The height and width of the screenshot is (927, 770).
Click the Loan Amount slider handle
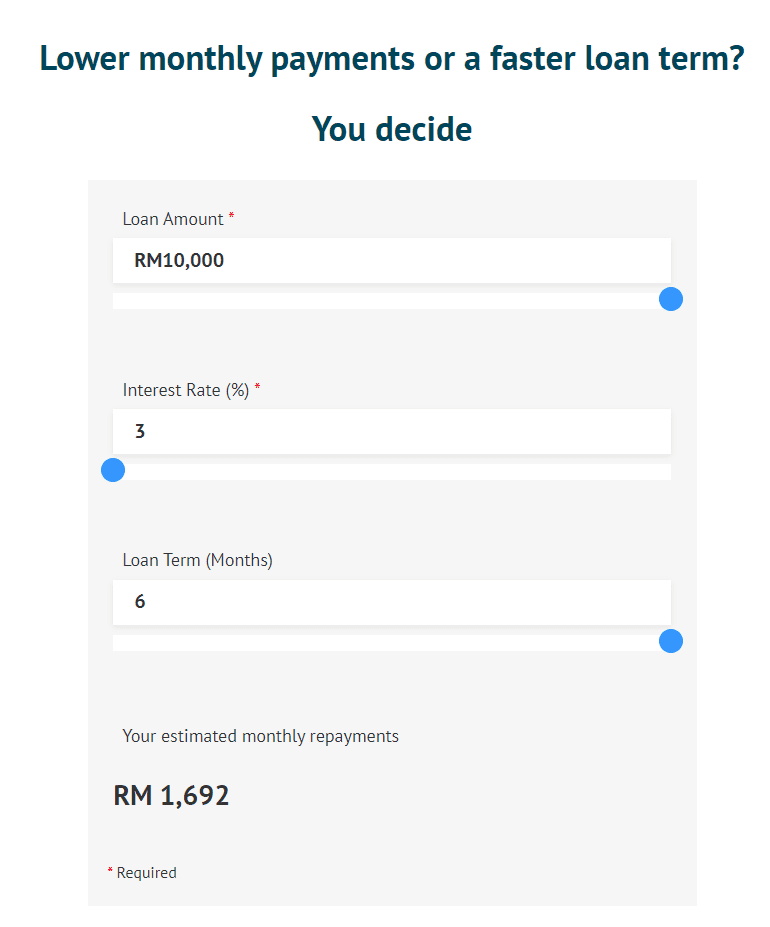(x=671, y=299)
